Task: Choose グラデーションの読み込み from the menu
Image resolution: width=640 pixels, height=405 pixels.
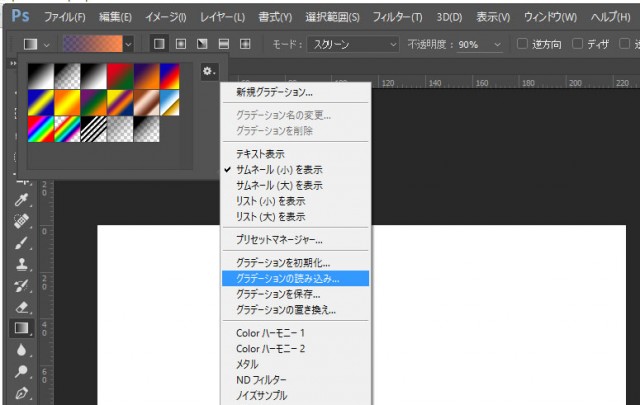Action: tap(288, 279)
